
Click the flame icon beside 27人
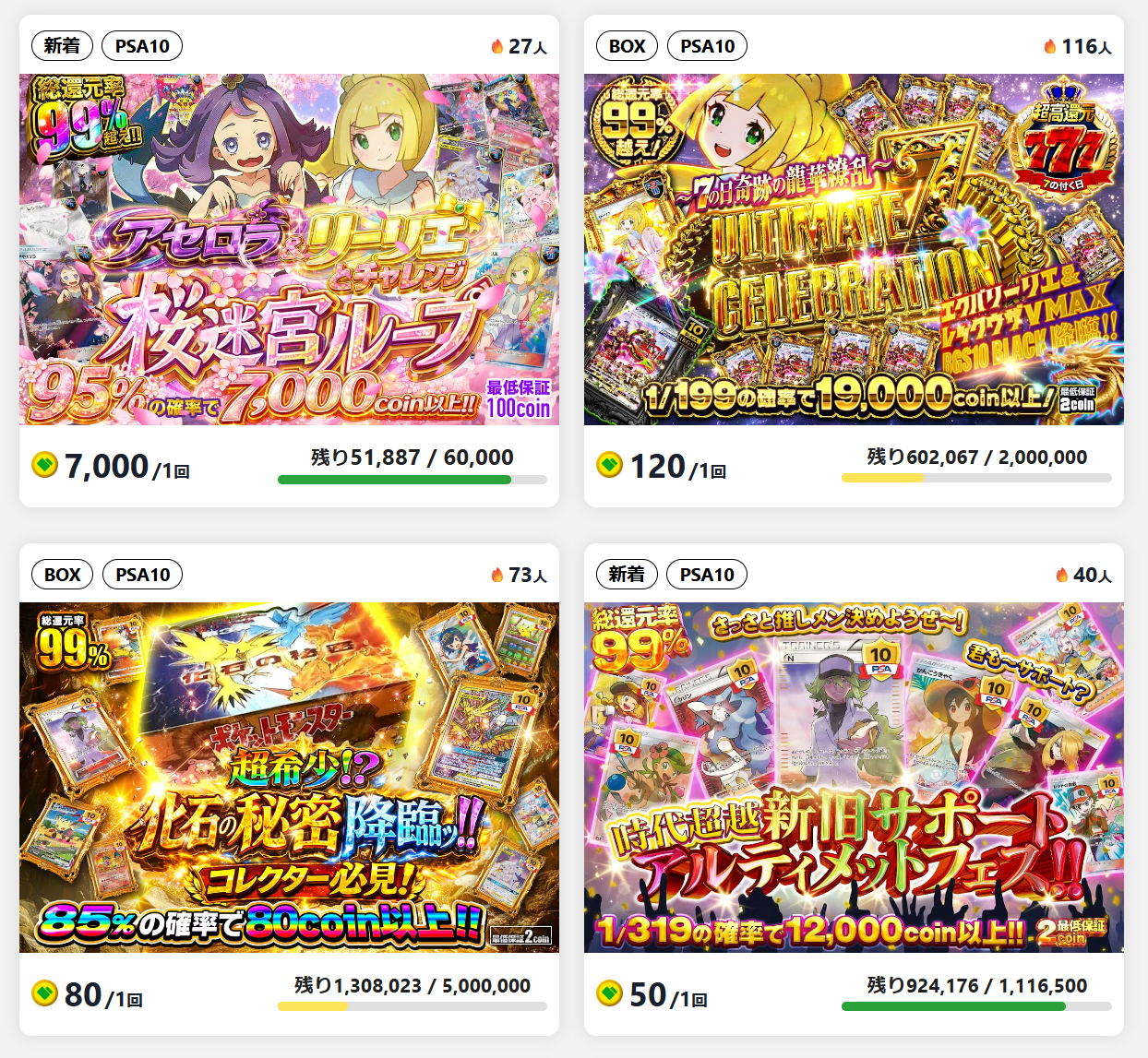point(497,46)
